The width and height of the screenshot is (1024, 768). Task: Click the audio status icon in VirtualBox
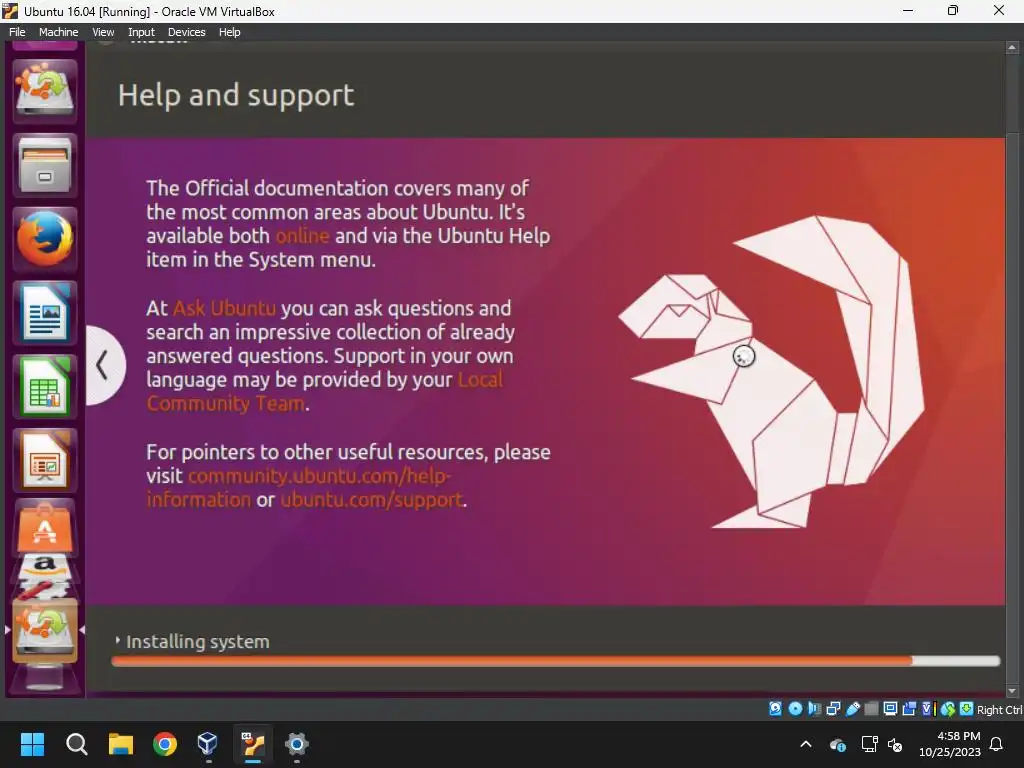(814, 709)
